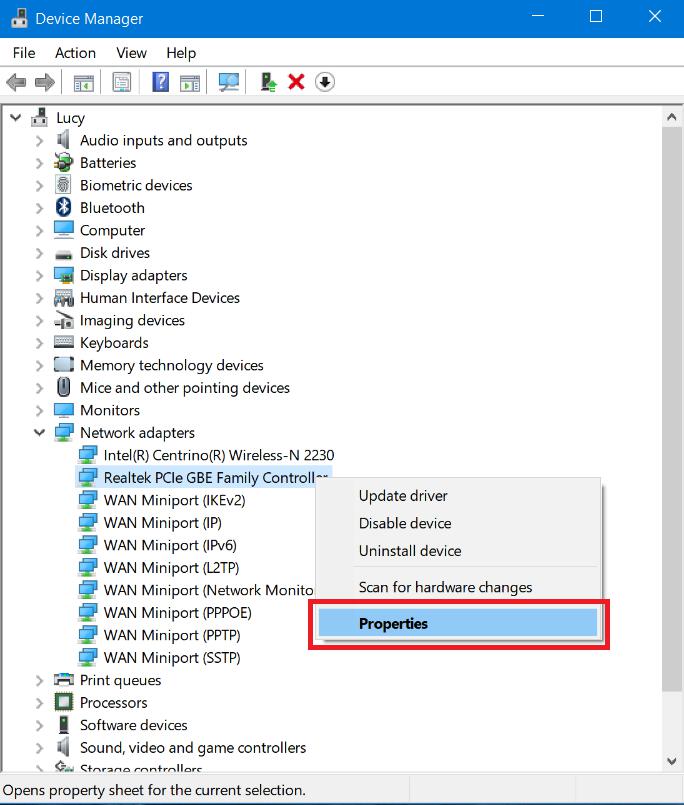Collapse the Lucy root node
This screenshot has width=684, height=805.
[16, 118]
